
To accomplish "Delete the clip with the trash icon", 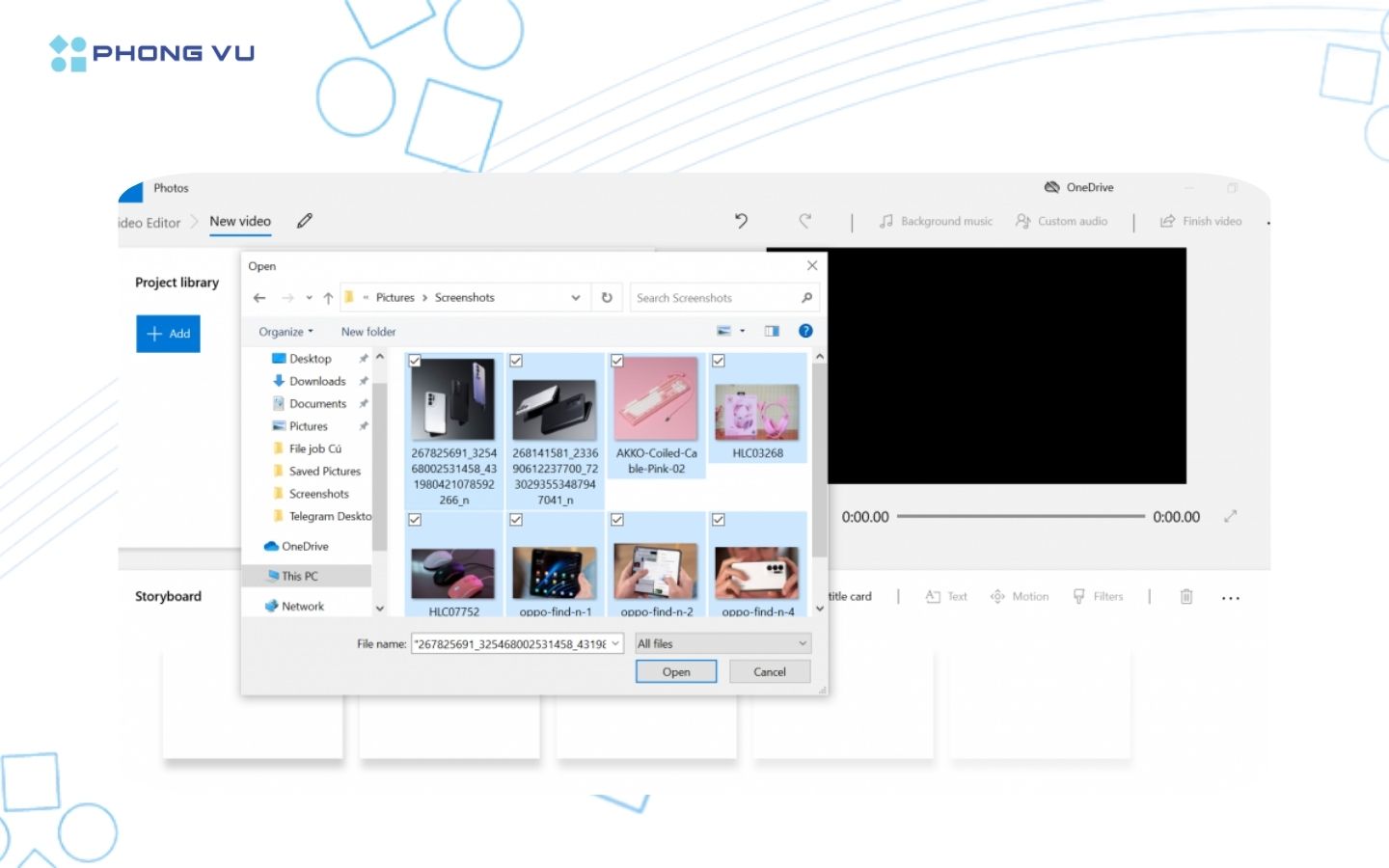I will click(x=1185, y=596).
